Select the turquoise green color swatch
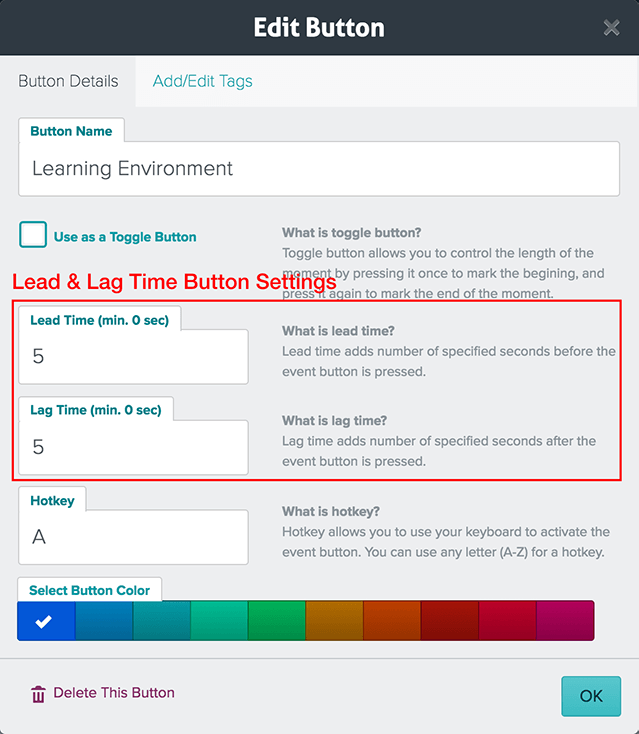639x734 pixels. coord(219,621)
